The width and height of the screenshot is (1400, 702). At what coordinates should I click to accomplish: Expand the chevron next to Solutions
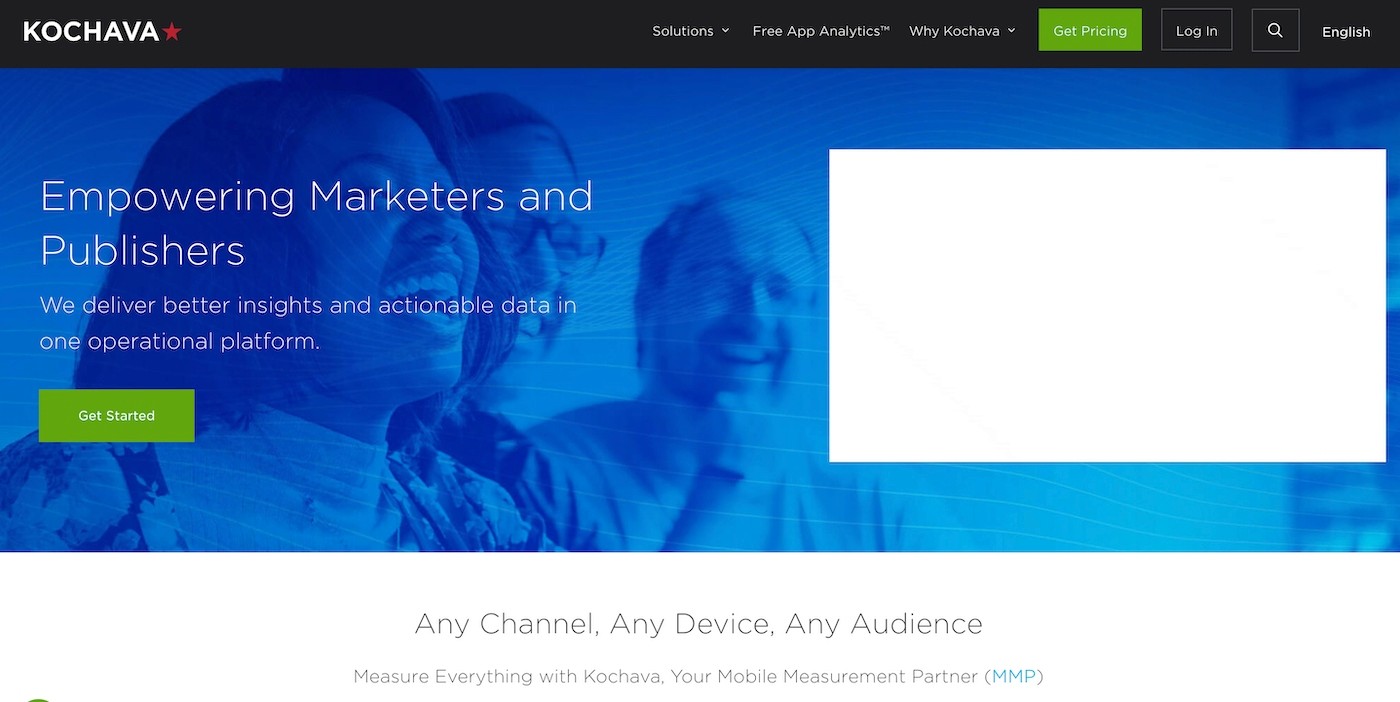pyautogui.click(x=725, y=31)
